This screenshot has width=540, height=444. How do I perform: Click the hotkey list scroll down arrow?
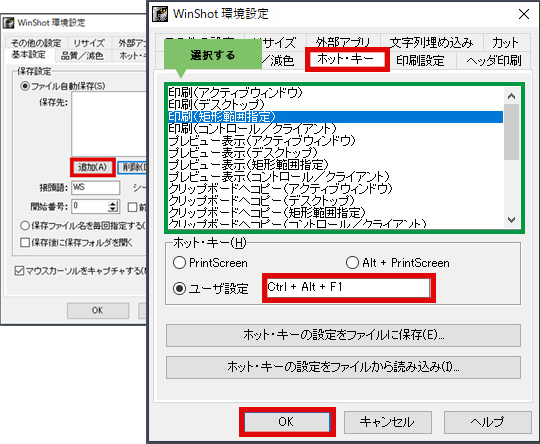pyautogui.click(x=511, y=219)
